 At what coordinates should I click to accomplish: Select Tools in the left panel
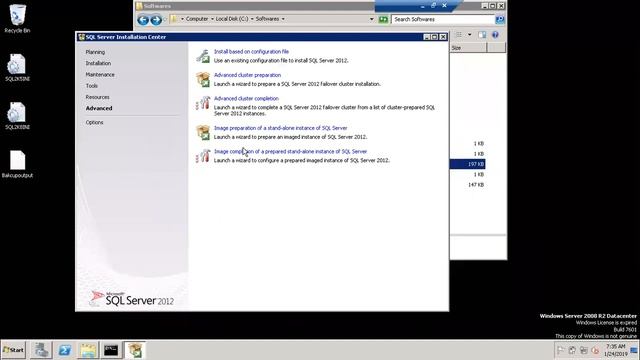tap(91, 86)
